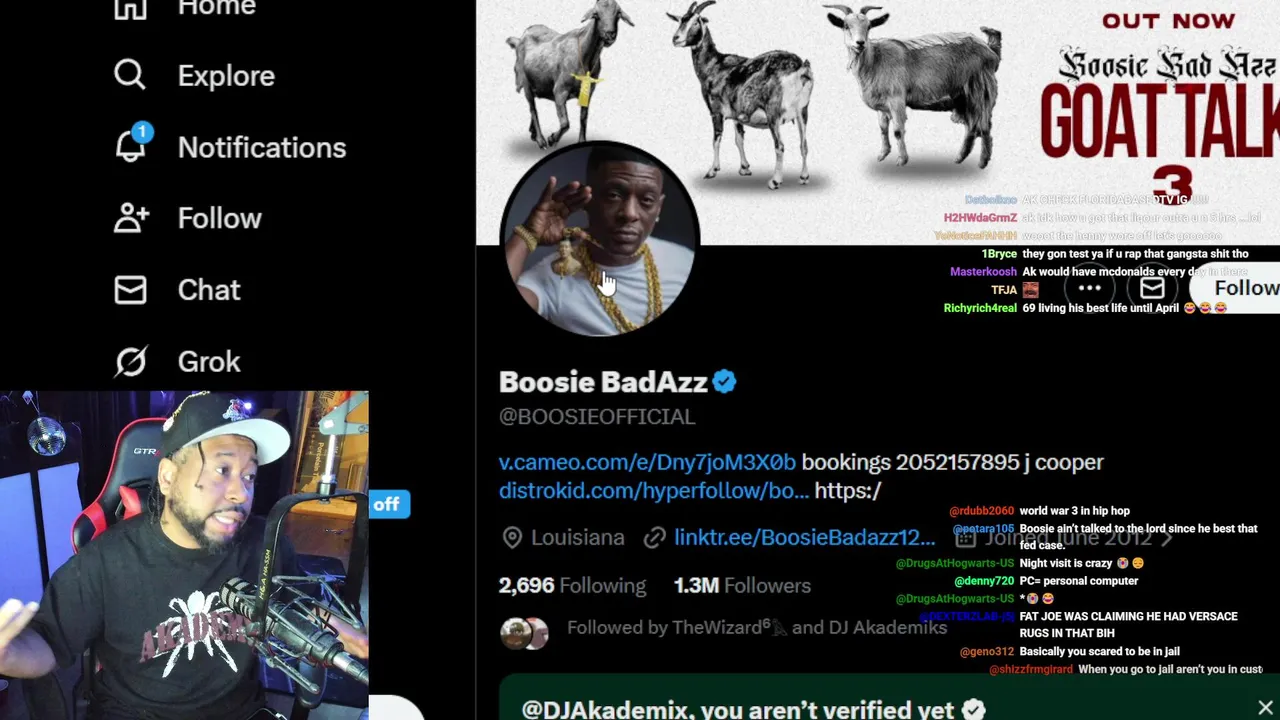This screenshot has width=1280, height=720.
Task: Open the three-dot more options on profile
Action: pos(1090,288)
